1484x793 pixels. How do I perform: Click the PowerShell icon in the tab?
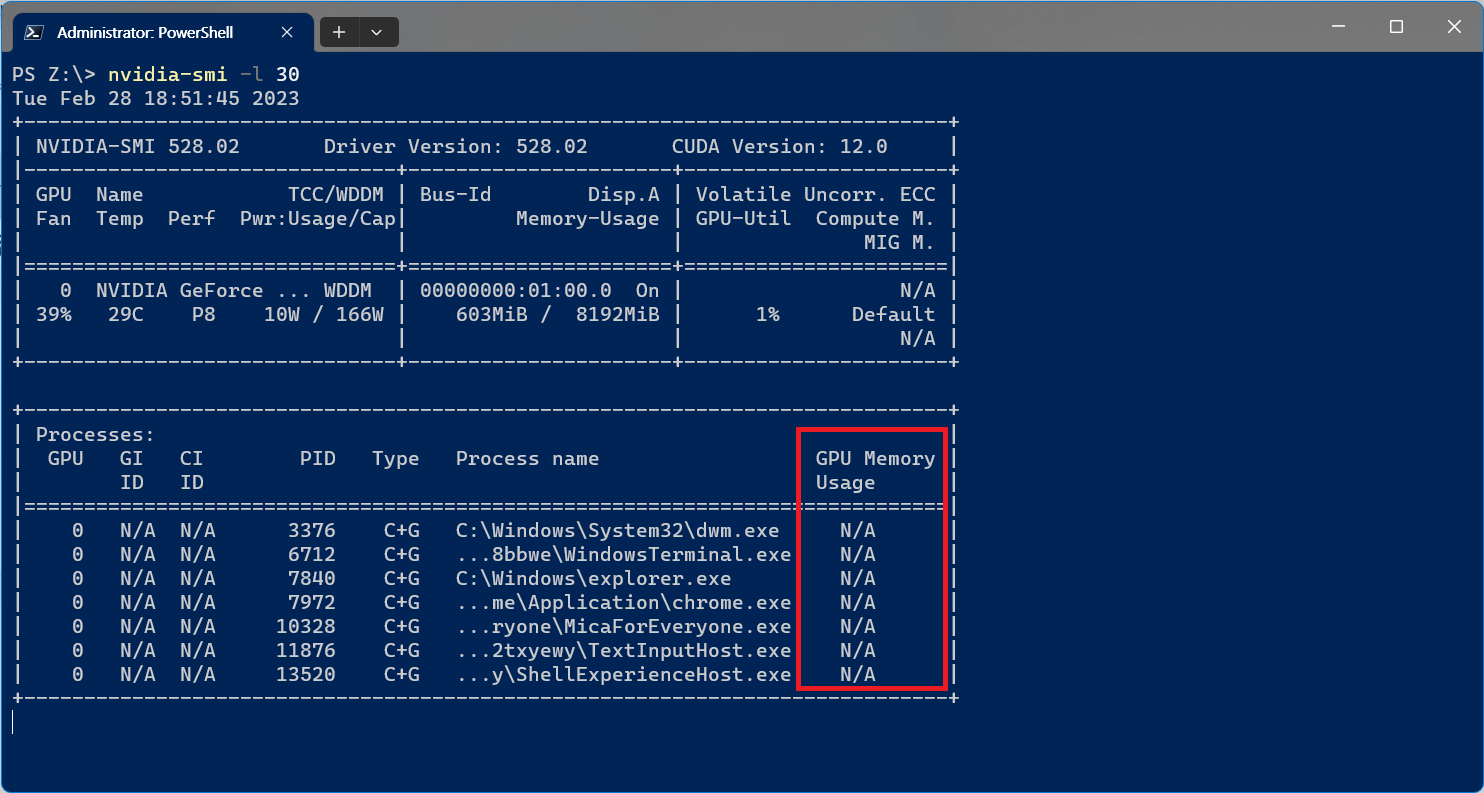pos(34,32)
